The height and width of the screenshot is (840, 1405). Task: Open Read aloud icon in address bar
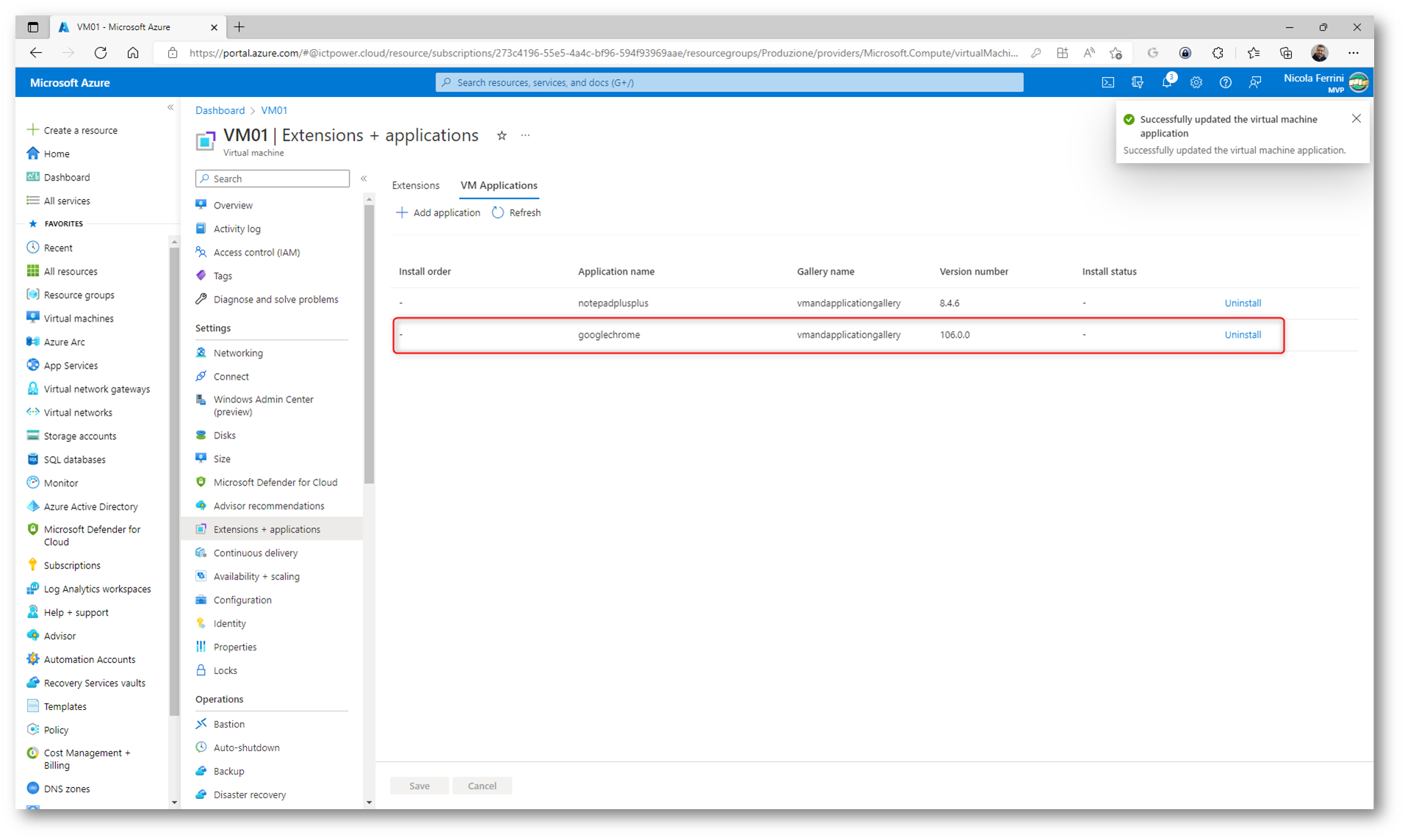click(1089, 53)
